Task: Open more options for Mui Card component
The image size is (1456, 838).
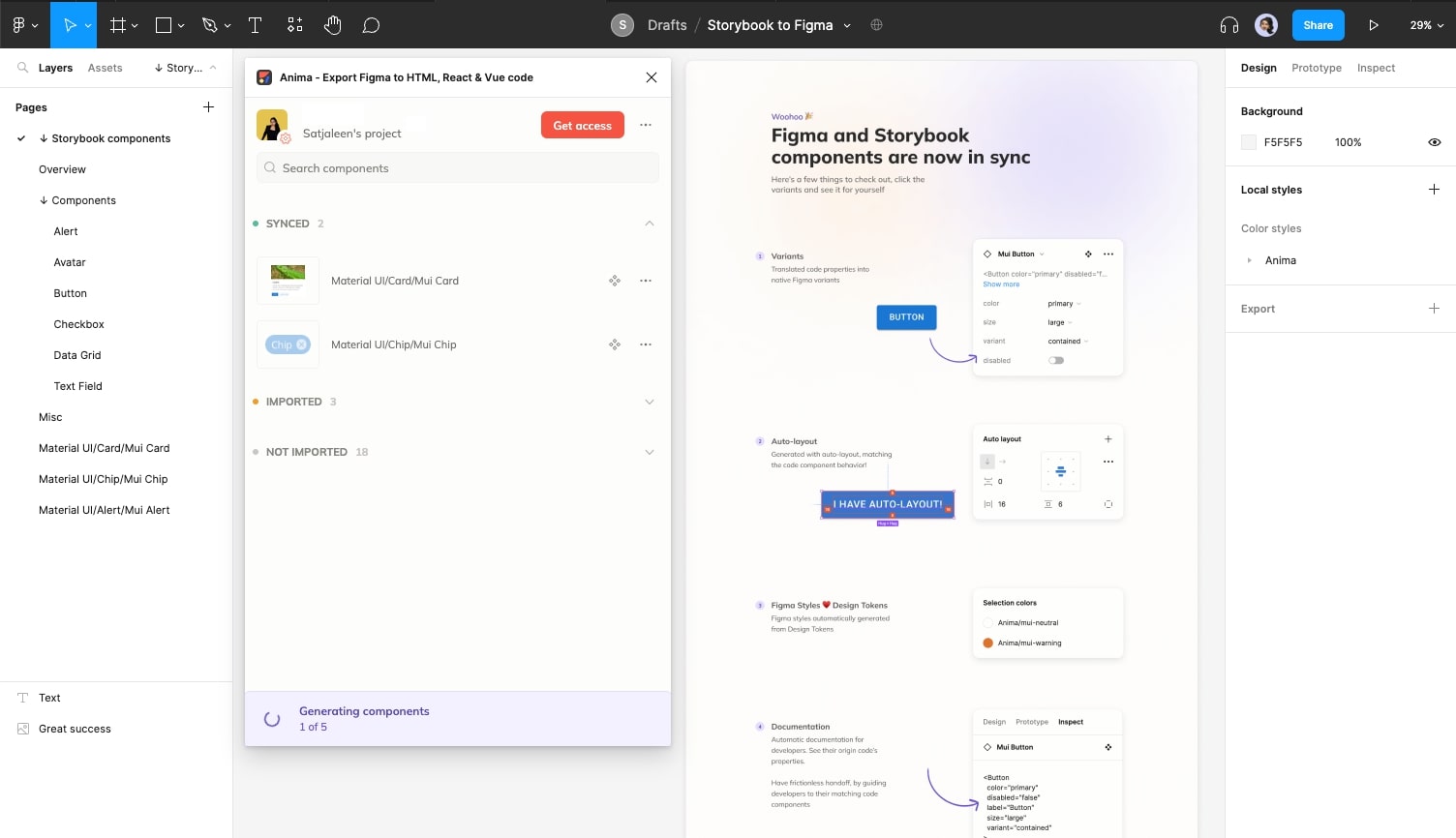Action: pyautogui.click(x=646, y=281)
